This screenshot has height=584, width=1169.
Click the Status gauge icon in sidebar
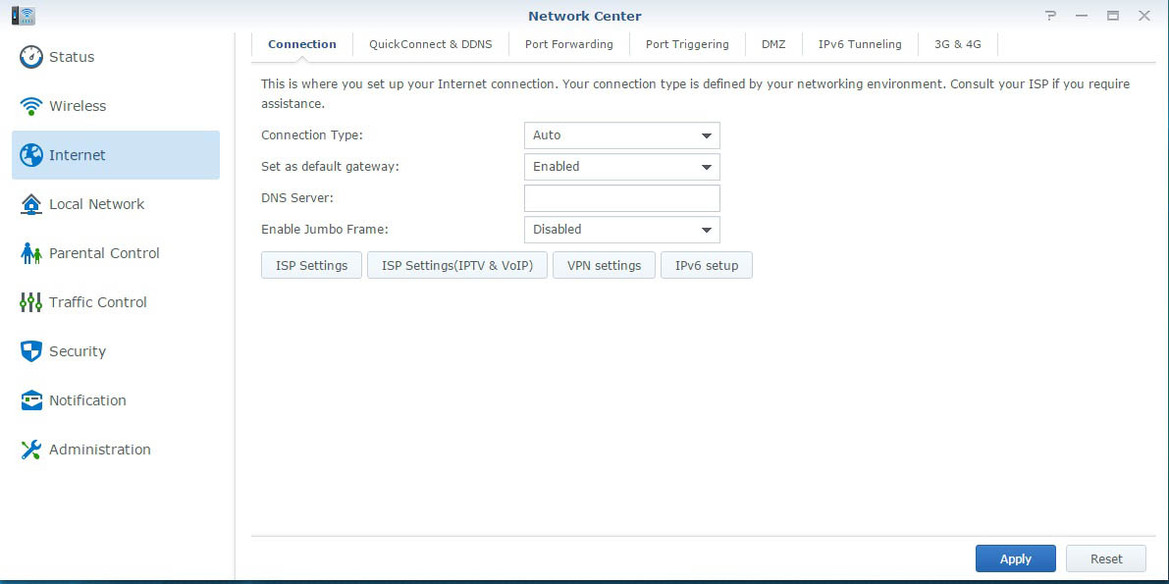31,57
